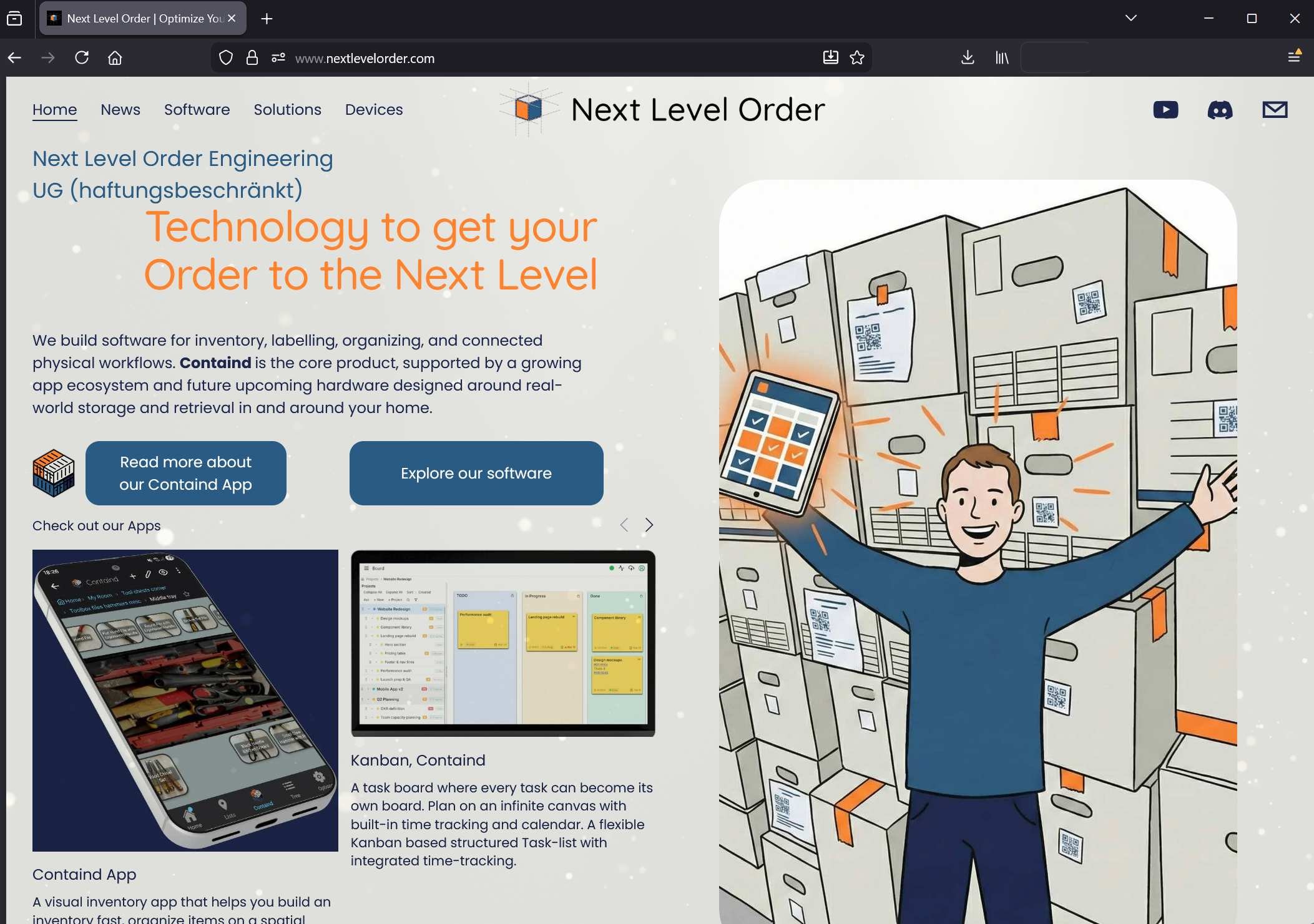Screen dimensions: 1314x924
Task: Maximize the browser window
Action: 1252,18
